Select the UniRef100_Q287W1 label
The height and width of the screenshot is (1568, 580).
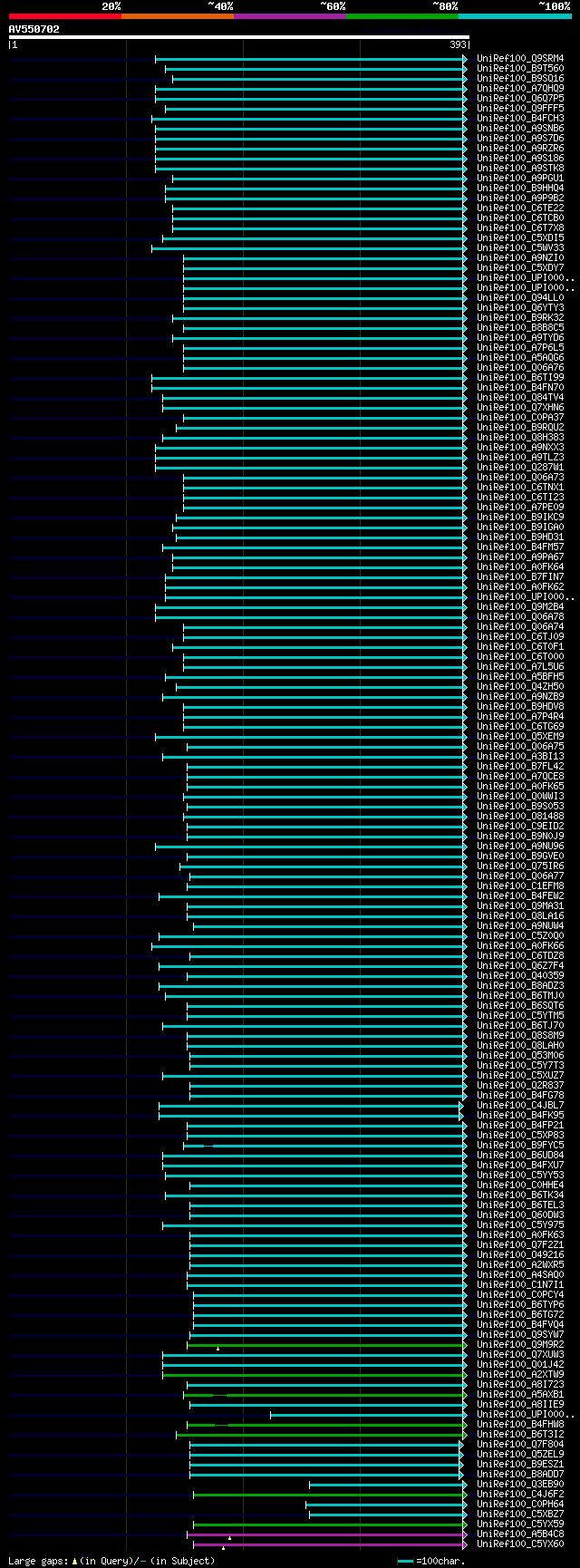(520, 468)
